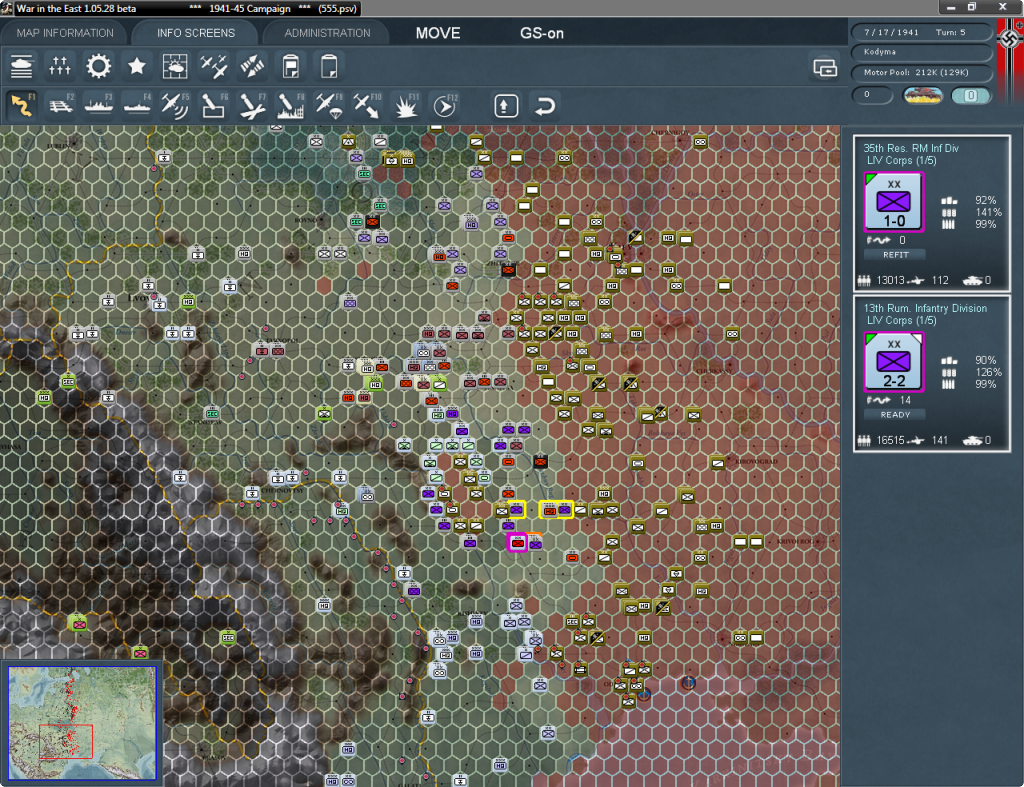1024x787 pixels.
Task: Click the burning tank icon button
Action: click(x=923, y=95)
